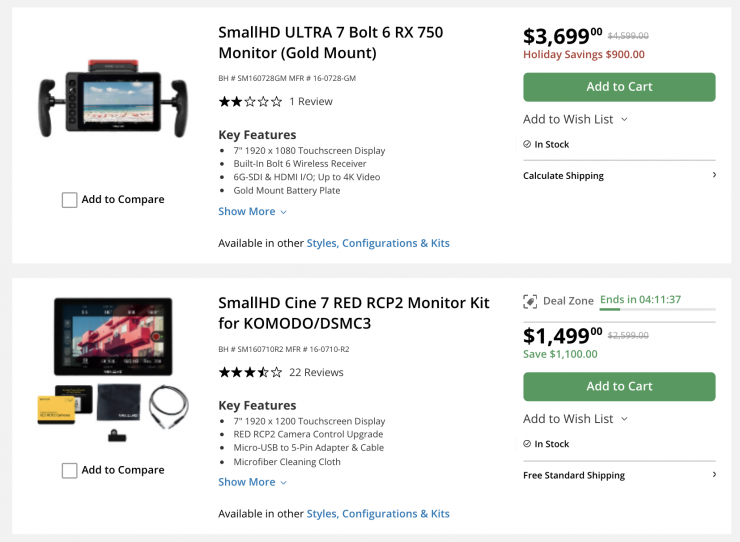Expand Show More features for ULTRA 7
The image size is (740, 542).
252,212
